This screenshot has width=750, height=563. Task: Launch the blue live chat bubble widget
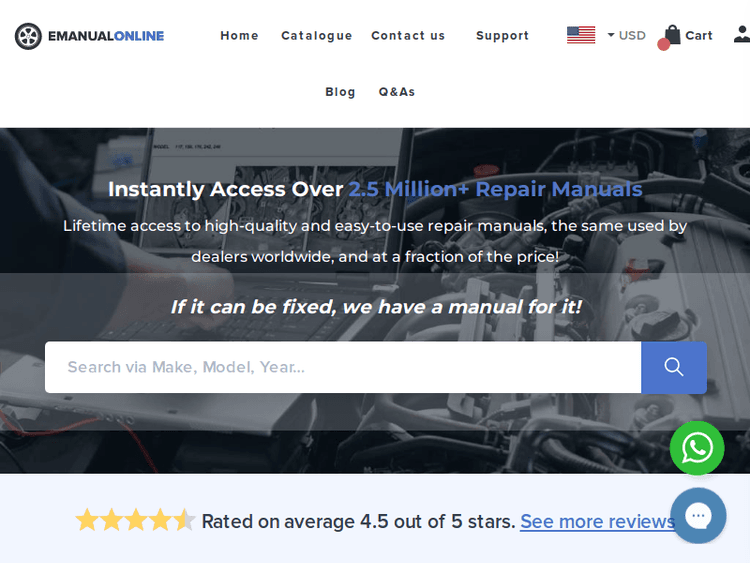698,516
